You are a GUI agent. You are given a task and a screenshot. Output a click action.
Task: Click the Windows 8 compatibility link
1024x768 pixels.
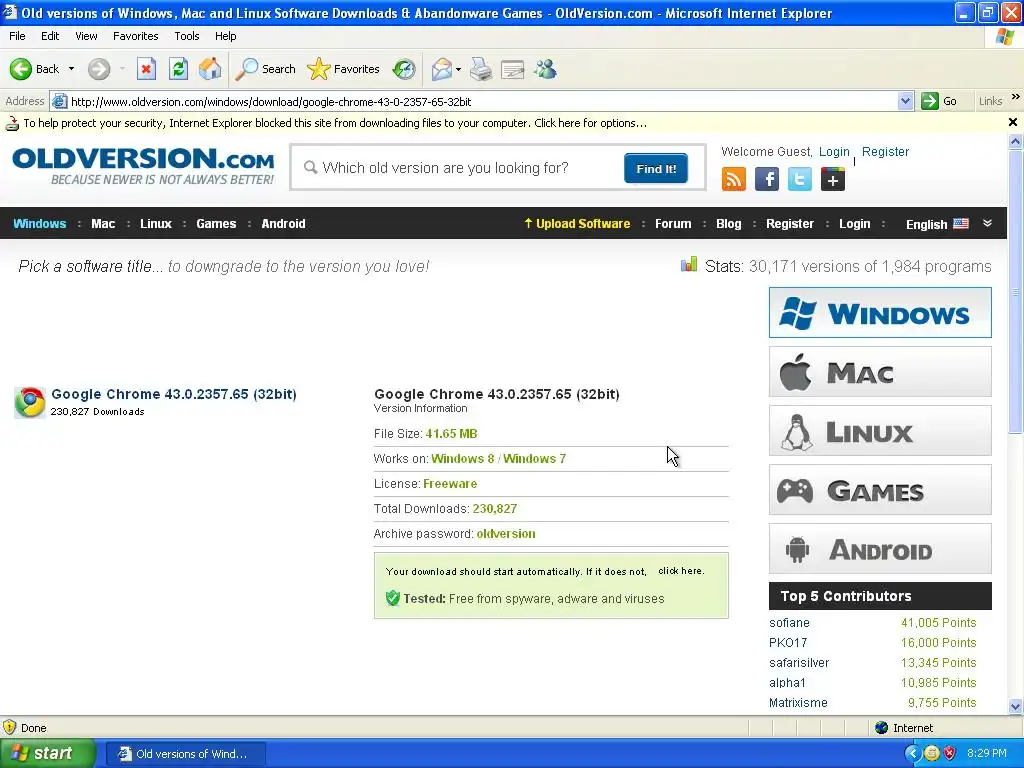click(462, 458)
